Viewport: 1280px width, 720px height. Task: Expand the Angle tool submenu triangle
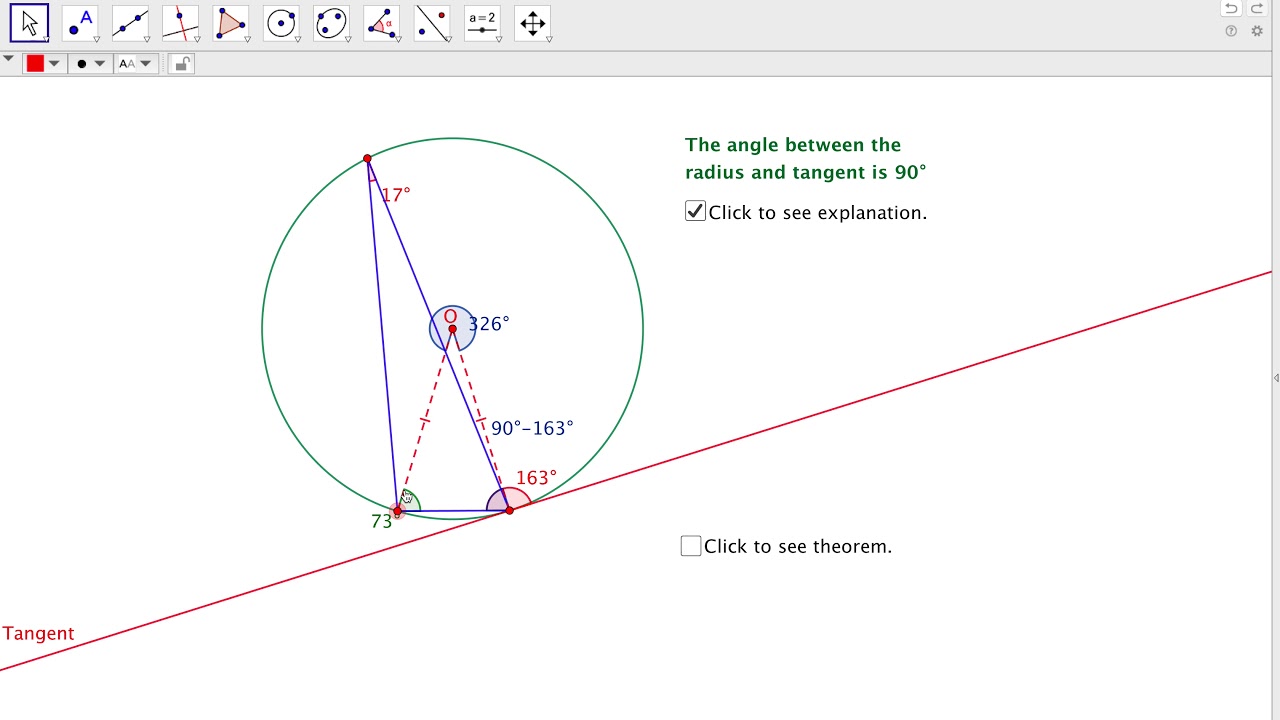(x=399, y=40)
